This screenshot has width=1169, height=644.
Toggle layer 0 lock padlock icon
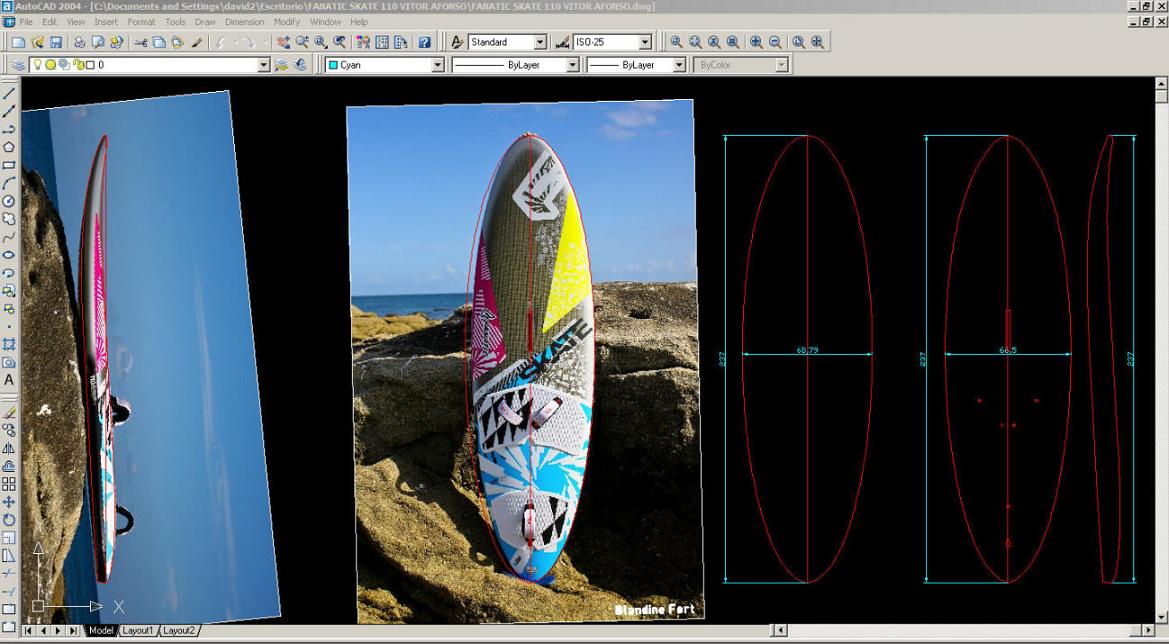click(78, 65)
